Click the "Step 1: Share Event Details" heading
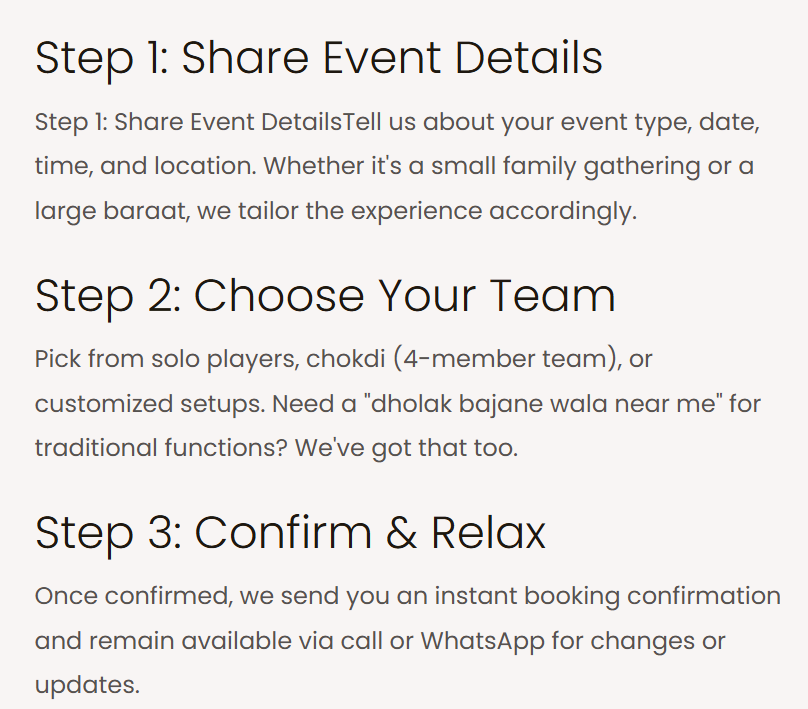 (x=318, y=59)
